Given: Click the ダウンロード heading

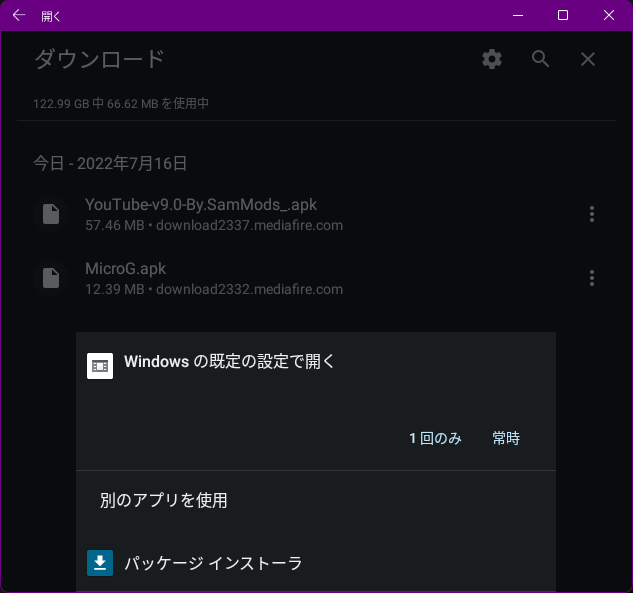Looking at the screenshot, I should (99, 59).
